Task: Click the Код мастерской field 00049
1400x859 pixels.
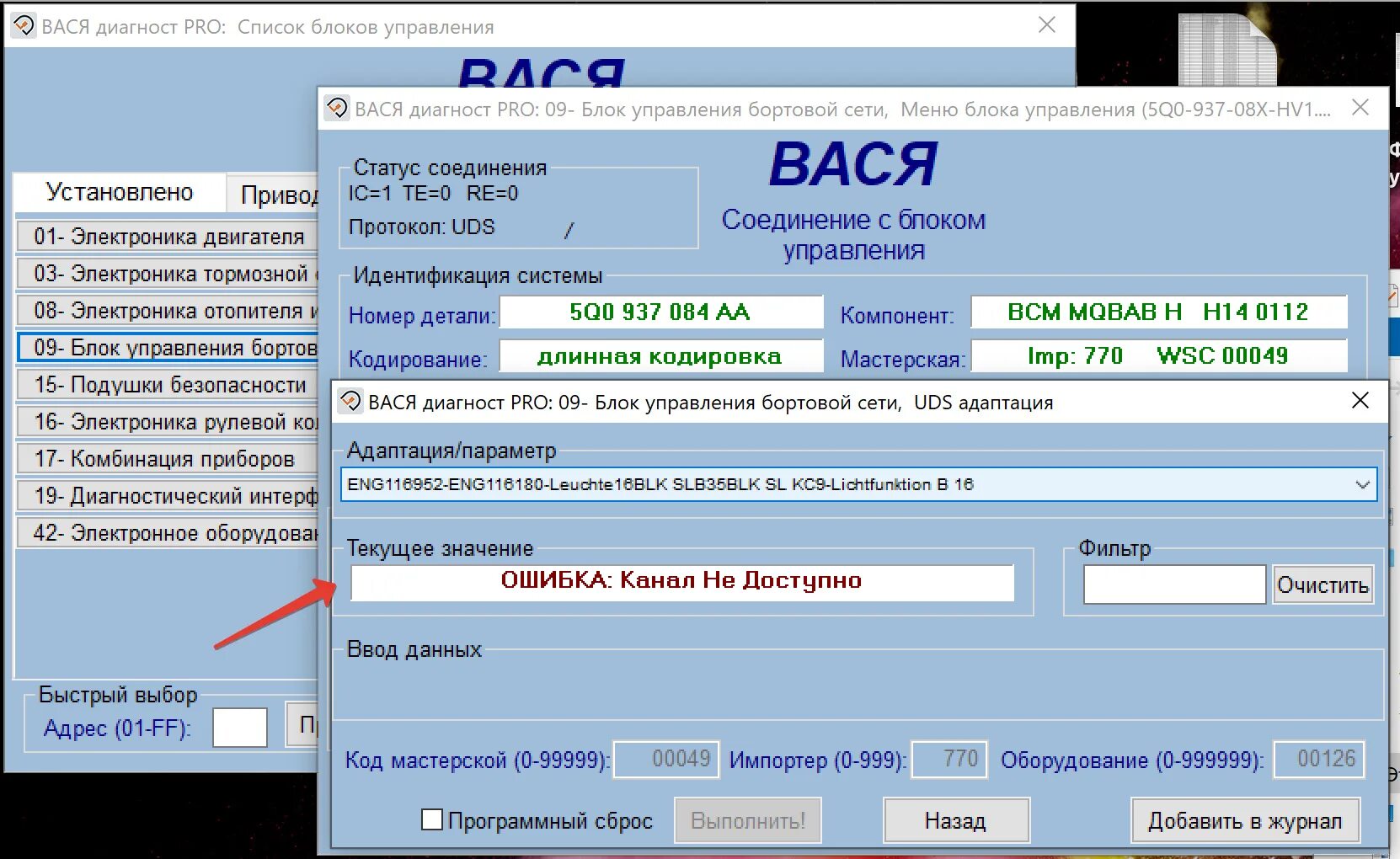Action: pos(666,760)
